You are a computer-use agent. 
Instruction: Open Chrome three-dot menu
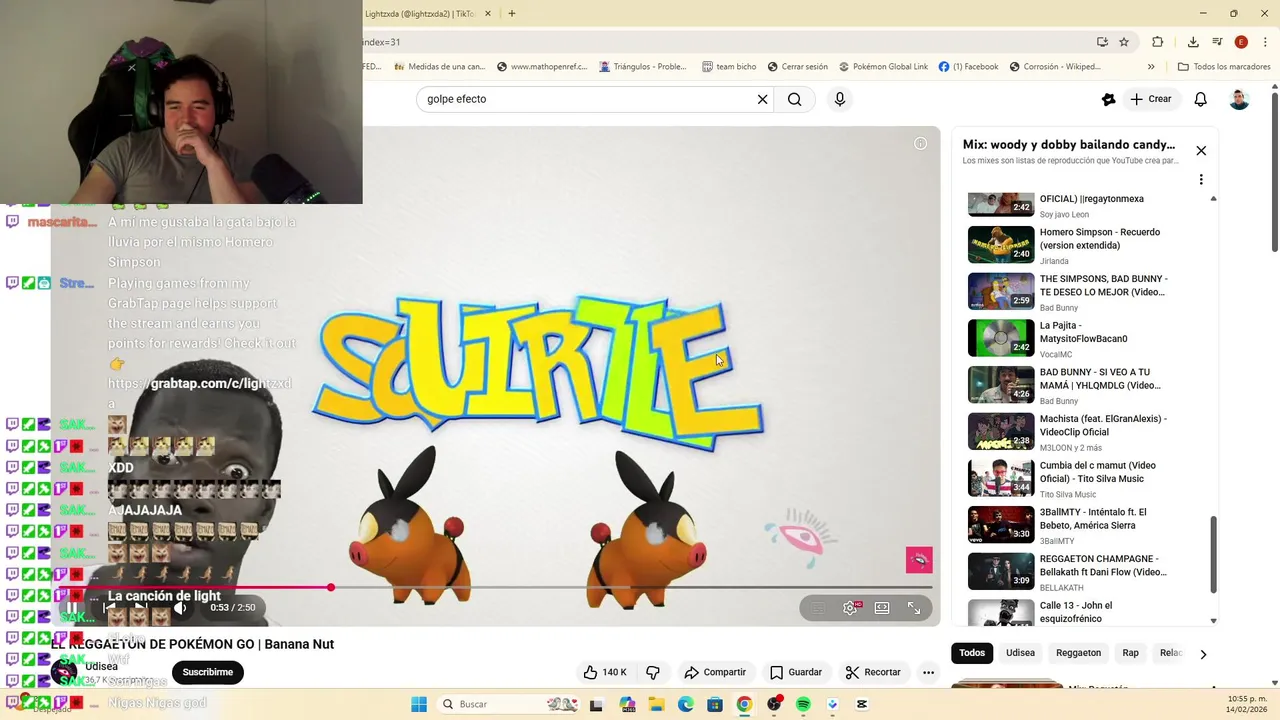point(1265,42)
